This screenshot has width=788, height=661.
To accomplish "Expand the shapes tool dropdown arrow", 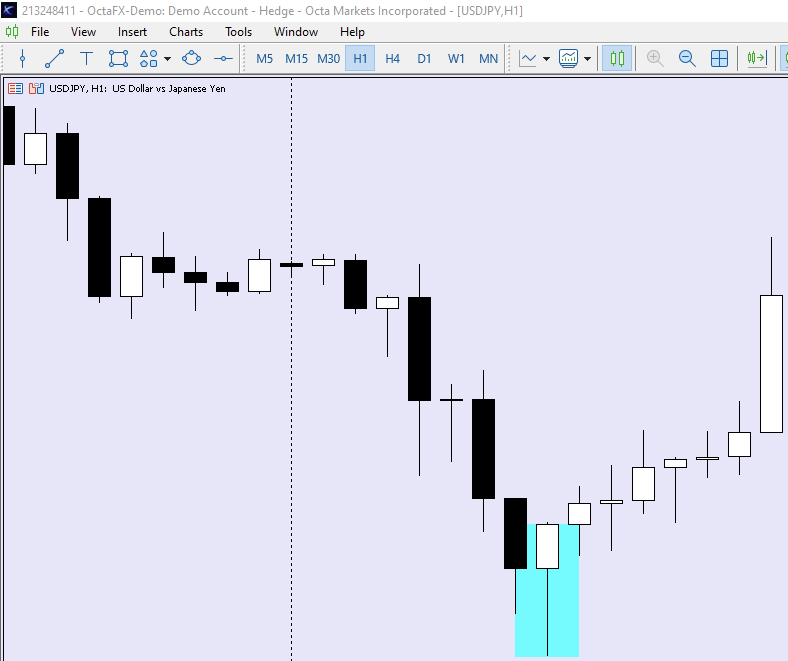I will (x=167, y=59).
